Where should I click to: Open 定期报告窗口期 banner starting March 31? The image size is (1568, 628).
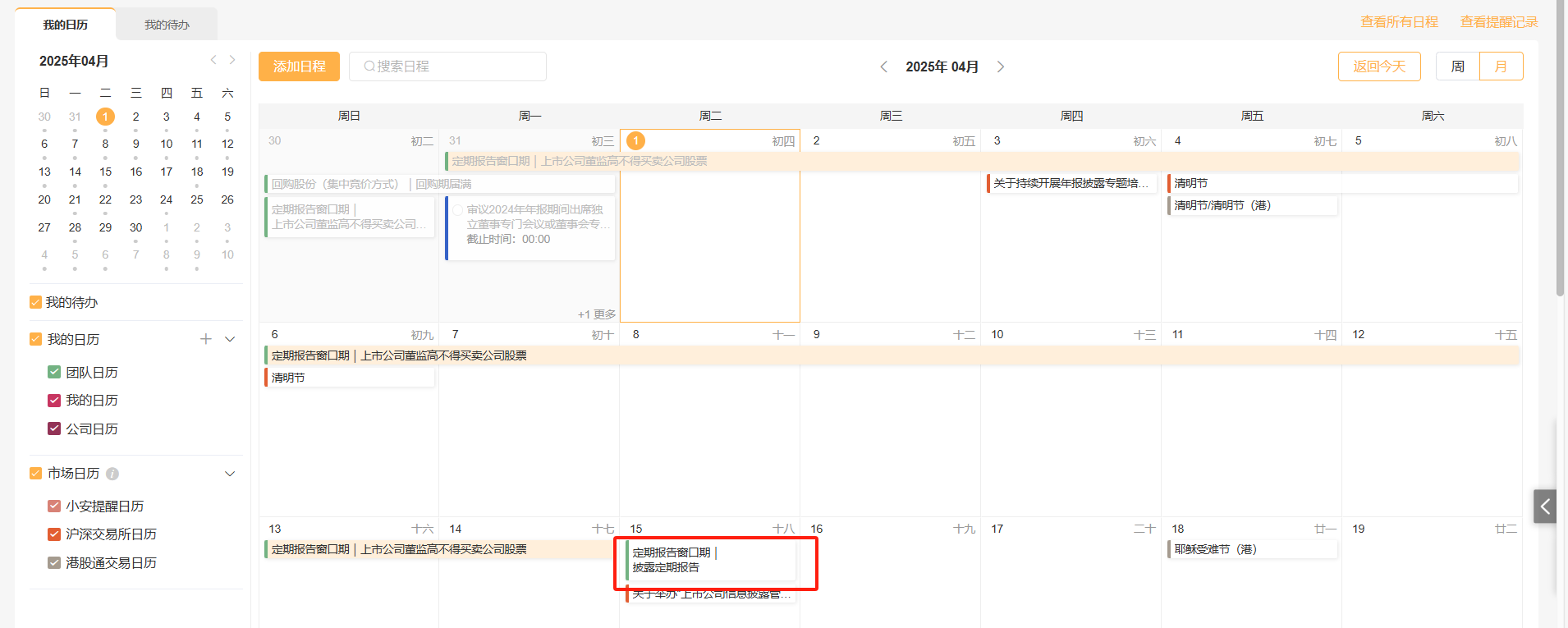point(982,161)
